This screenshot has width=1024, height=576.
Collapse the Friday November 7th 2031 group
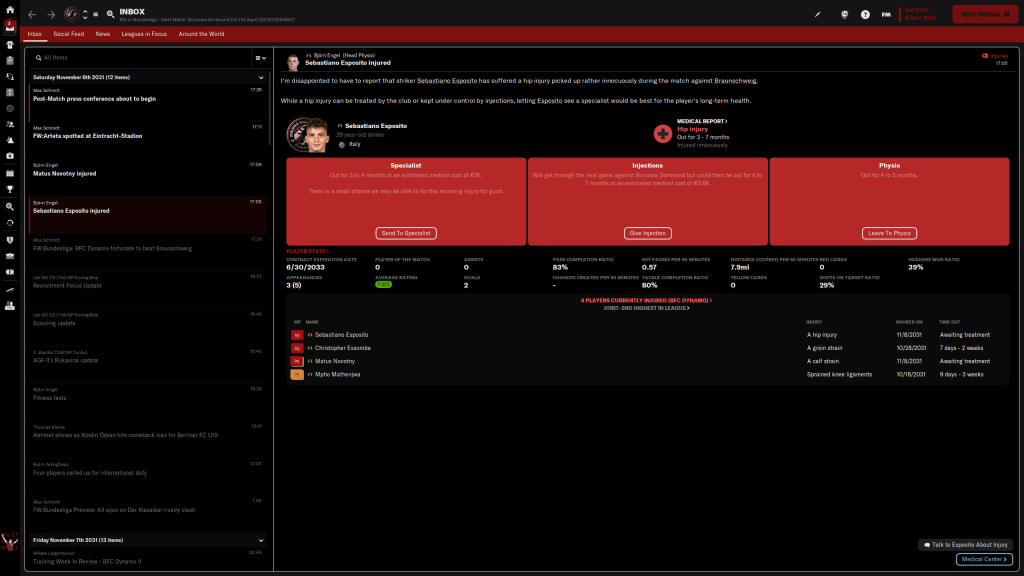(261, 539)
